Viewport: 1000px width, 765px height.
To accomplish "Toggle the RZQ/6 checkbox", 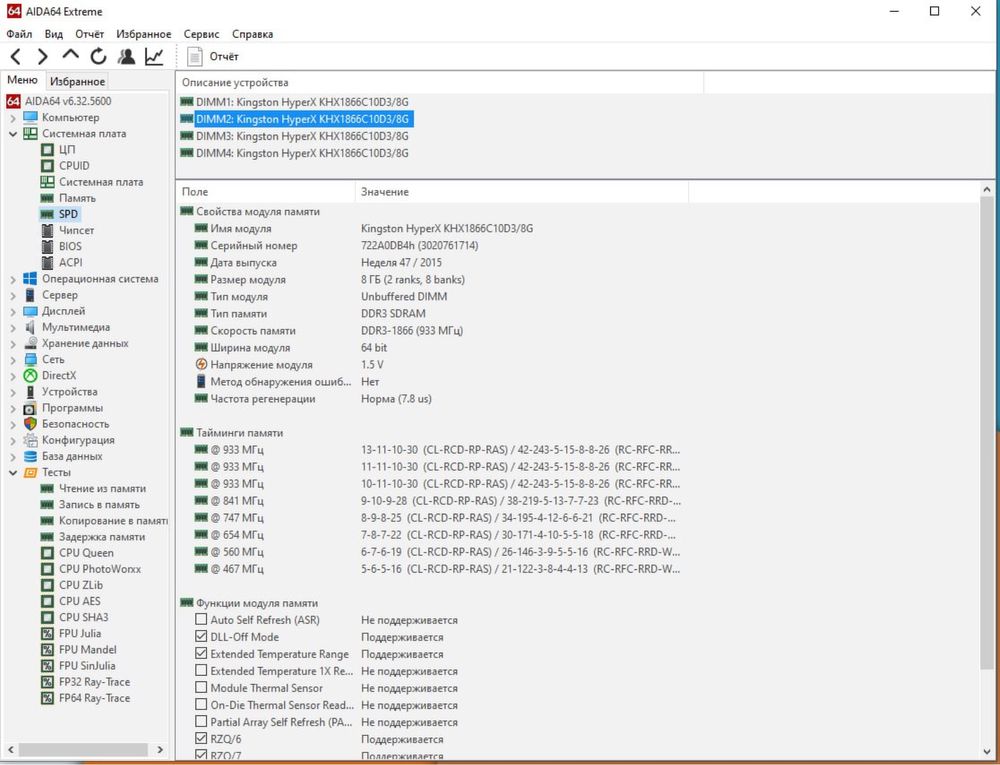I will pos(201,739).
